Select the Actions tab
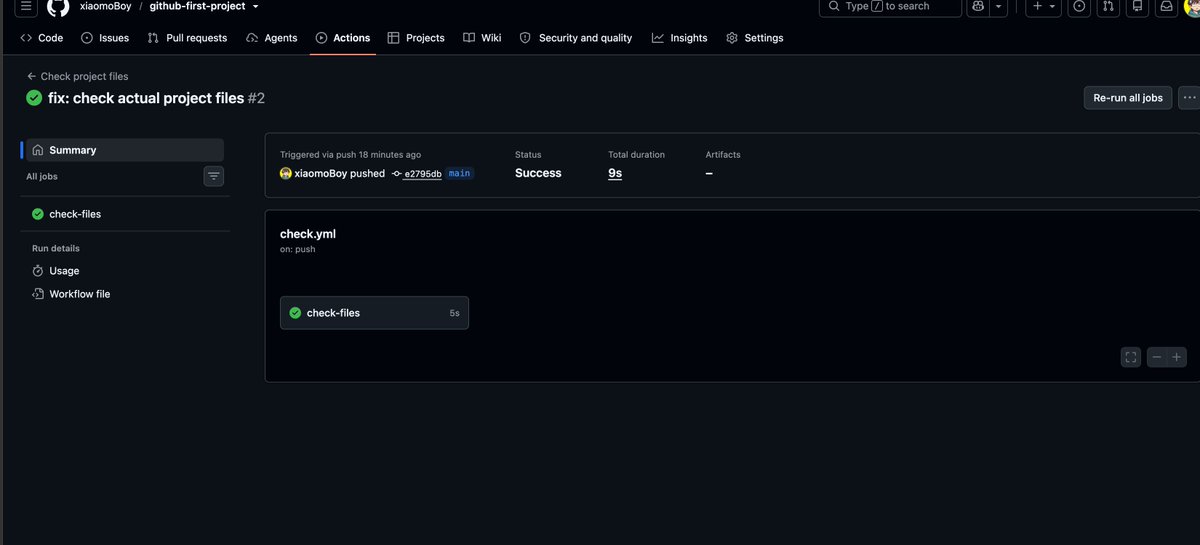This screenshot has height=545, width=1200. coord(343,38)
